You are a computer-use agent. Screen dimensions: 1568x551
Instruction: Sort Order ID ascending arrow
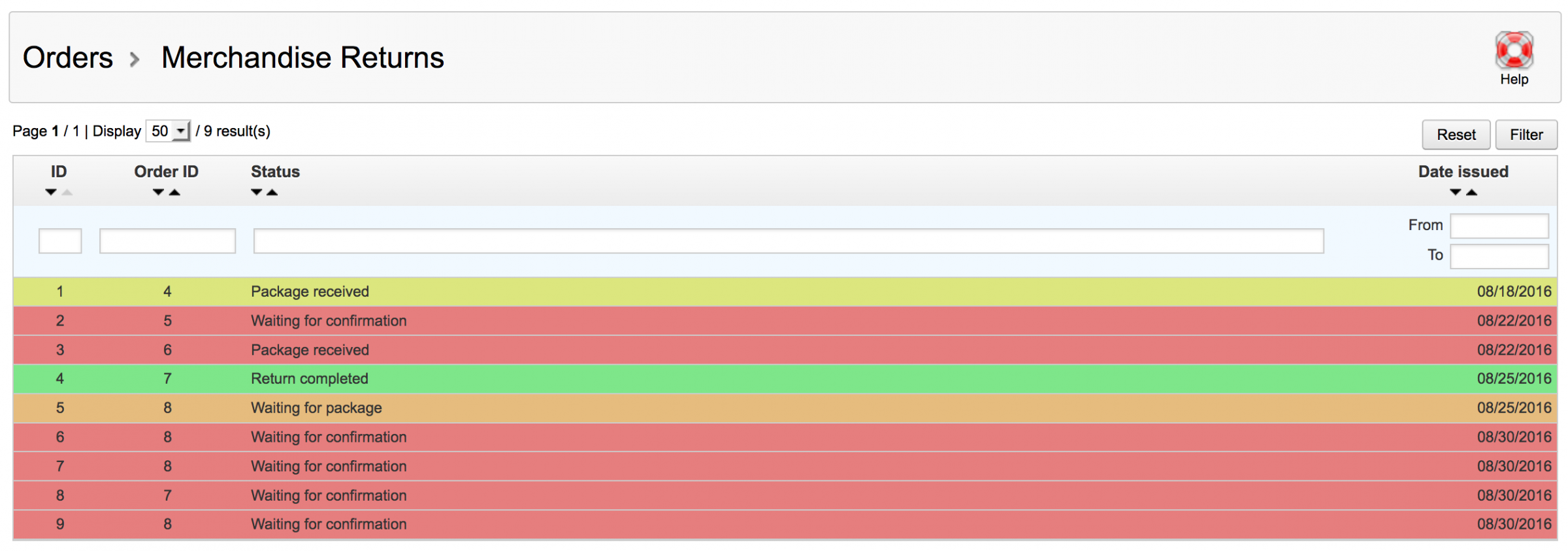coord(174,192)
